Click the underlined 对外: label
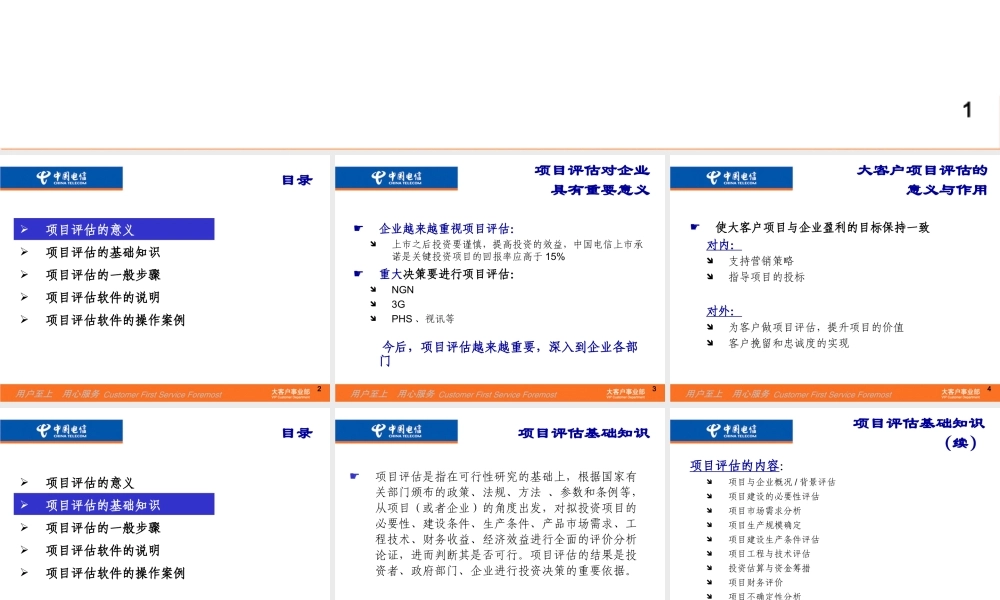Screen dimensions: 1000x600 (723, 311)
